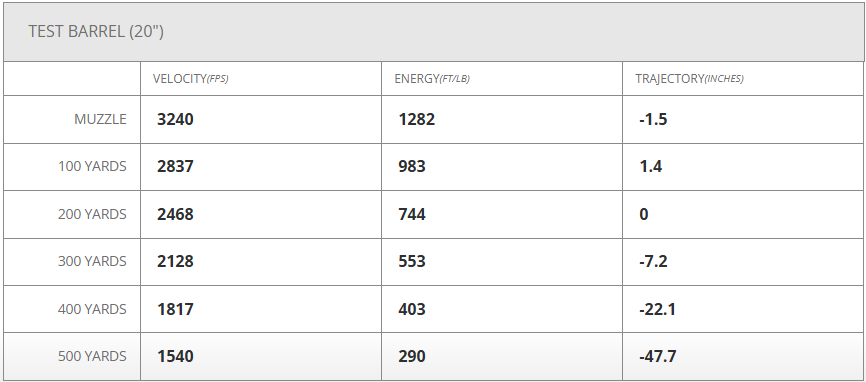866x382 pixels.
Task: Click the 300 YARDS row label
Action: coord(92,261)
